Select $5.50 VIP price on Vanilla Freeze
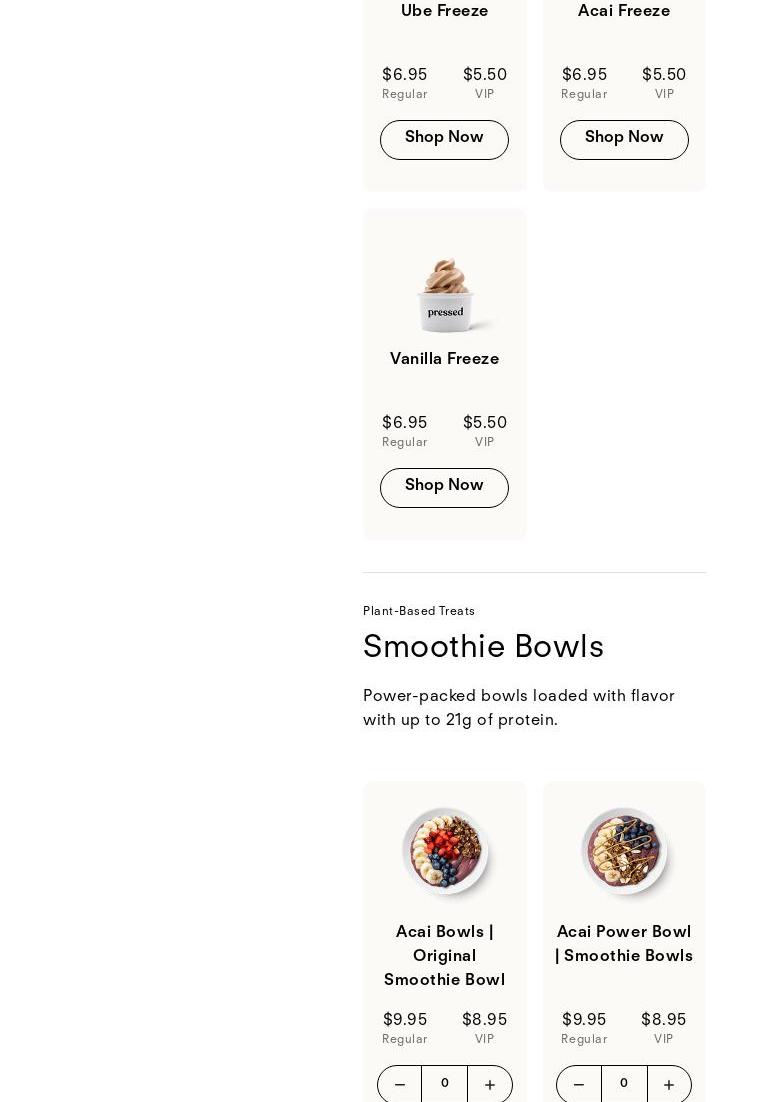770x1102 pixels. tap(484, 430)
